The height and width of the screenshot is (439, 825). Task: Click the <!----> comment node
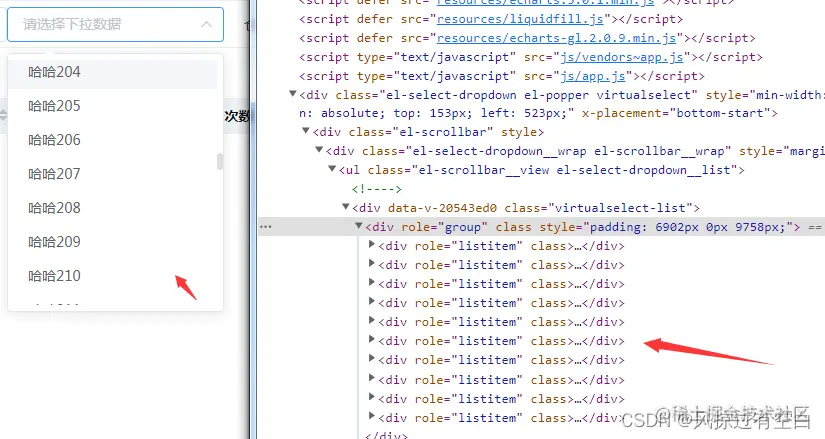point(377,189)
